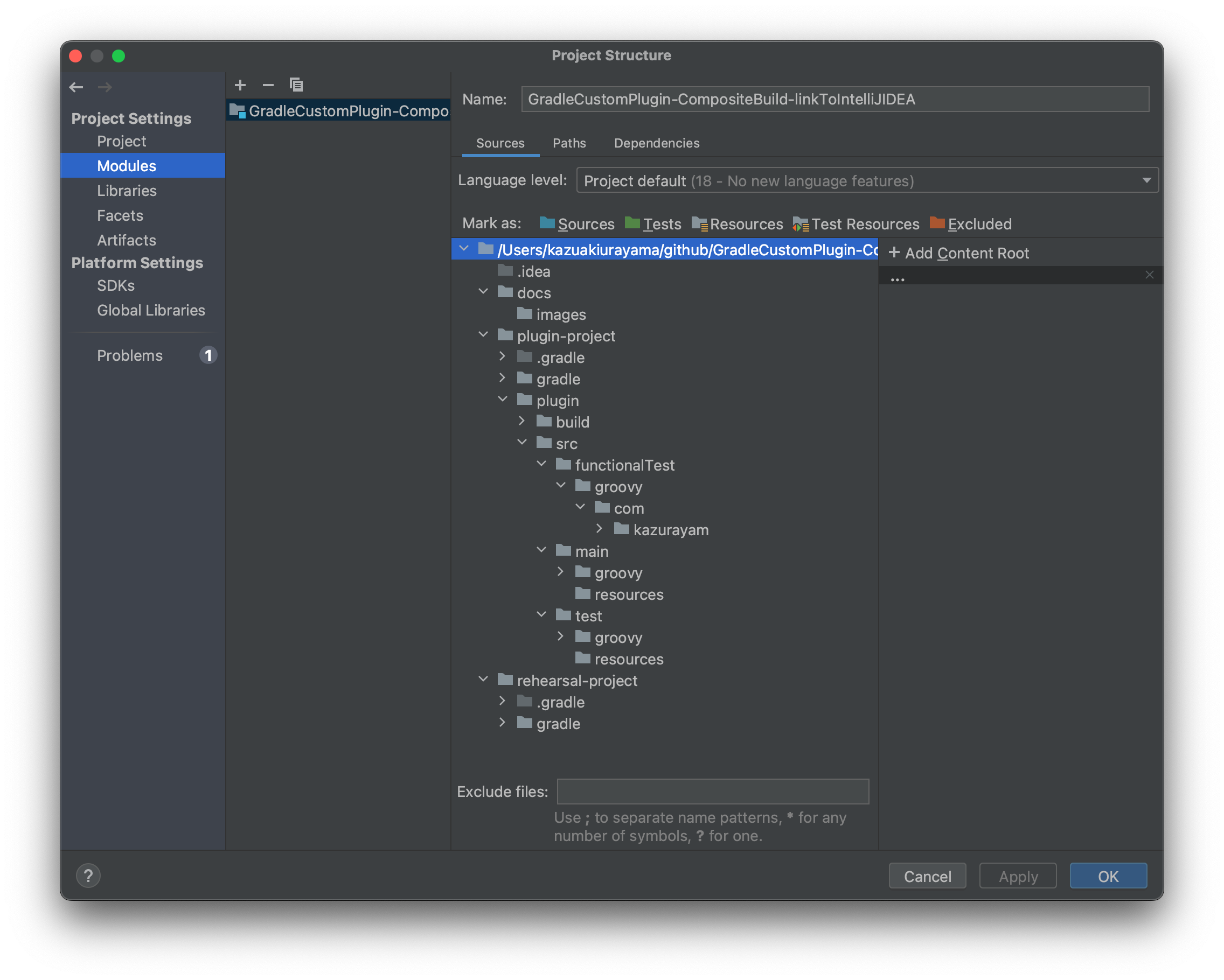The width and height of the screenshot is (1224, 980).
Task: Open the Problems section
Action: point(129,355)
